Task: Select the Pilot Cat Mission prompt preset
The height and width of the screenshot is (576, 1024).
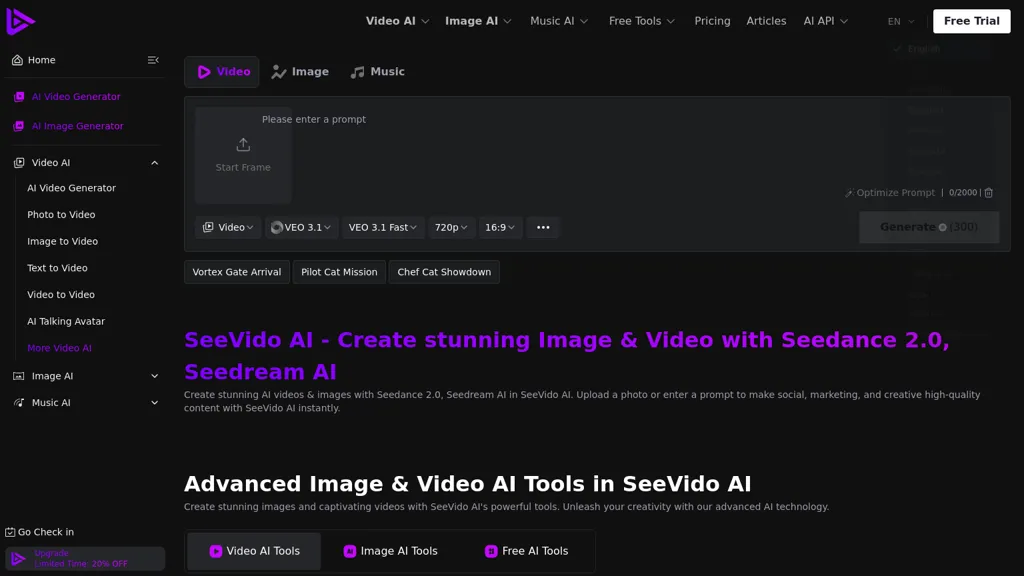Action: click(x=339, y=272)
